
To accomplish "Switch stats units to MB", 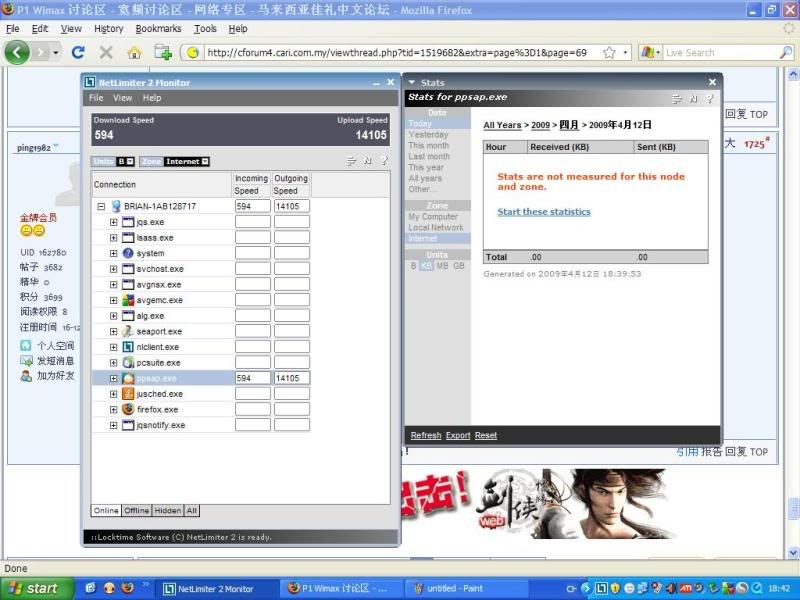I will 442,266.
